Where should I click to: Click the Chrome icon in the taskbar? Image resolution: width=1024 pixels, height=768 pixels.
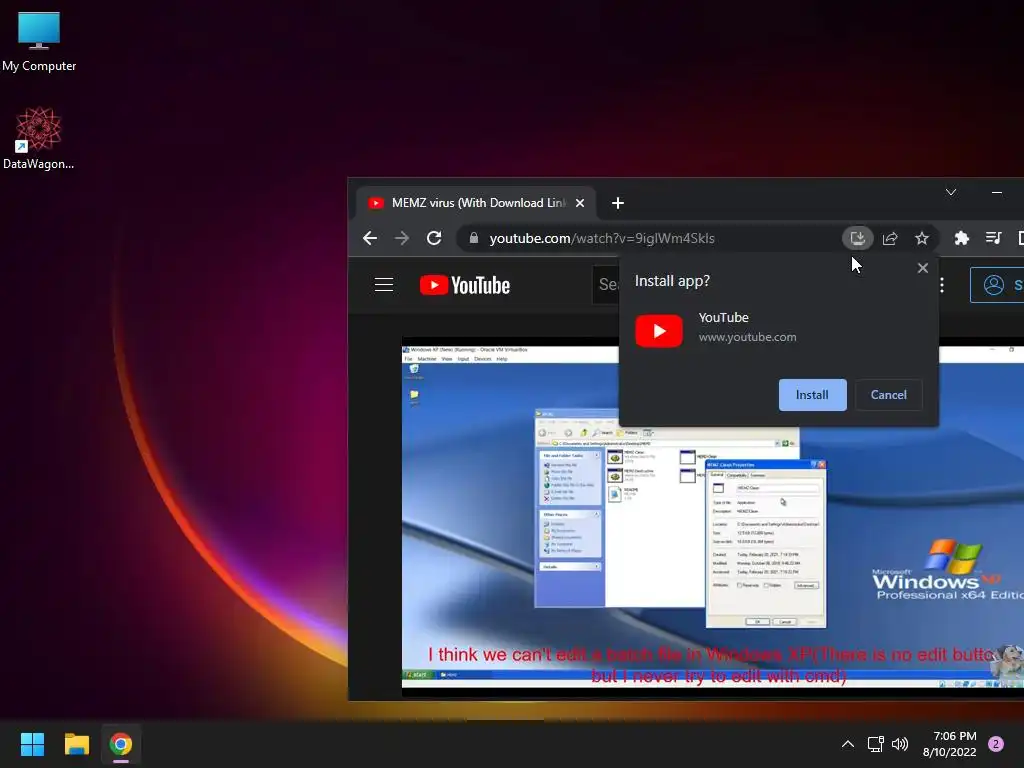tap(121, 744)
